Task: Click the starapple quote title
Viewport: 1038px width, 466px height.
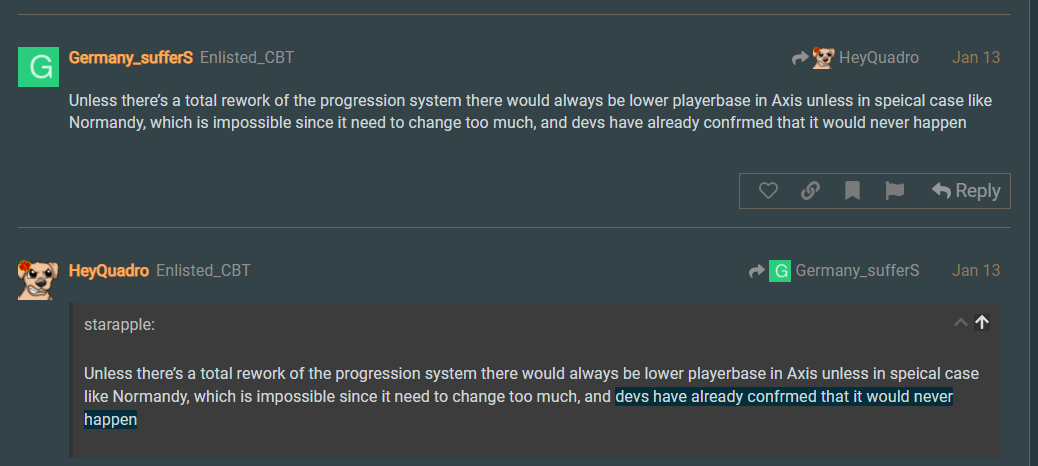Action: pos(119,324)
